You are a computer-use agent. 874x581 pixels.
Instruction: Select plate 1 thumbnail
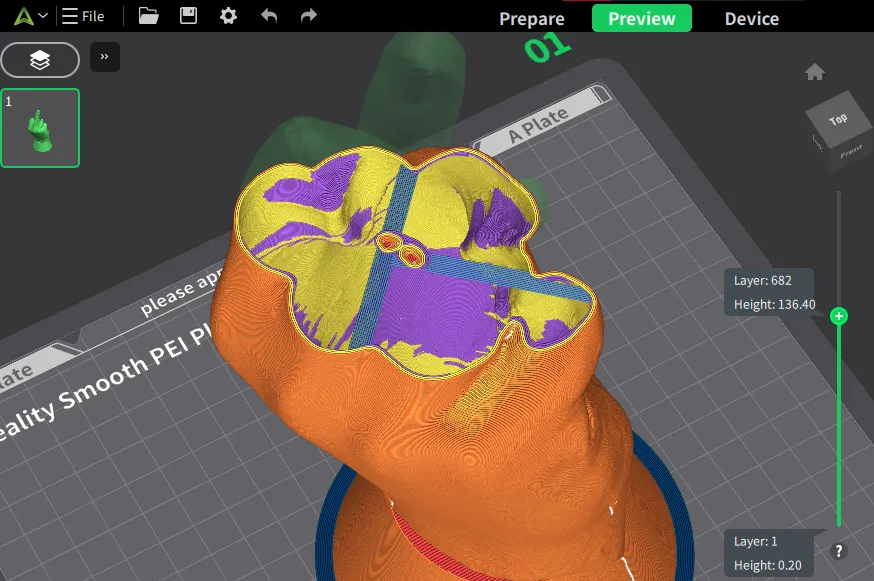40,128
